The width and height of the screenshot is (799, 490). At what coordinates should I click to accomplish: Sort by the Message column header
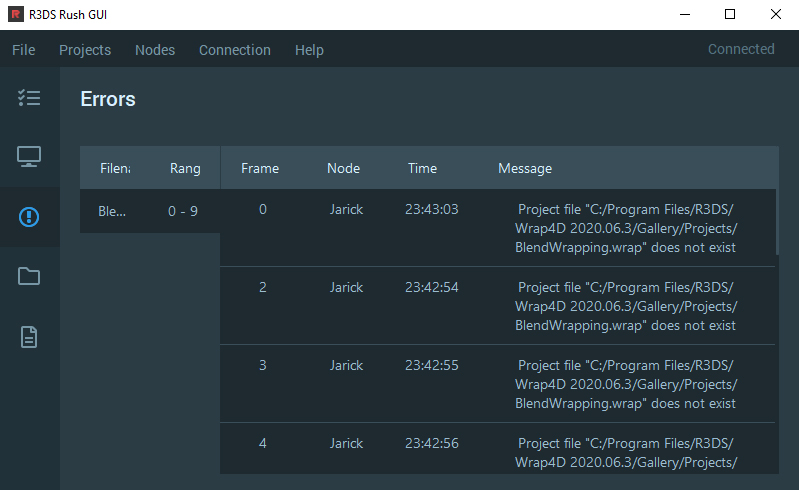pos(525,168)
